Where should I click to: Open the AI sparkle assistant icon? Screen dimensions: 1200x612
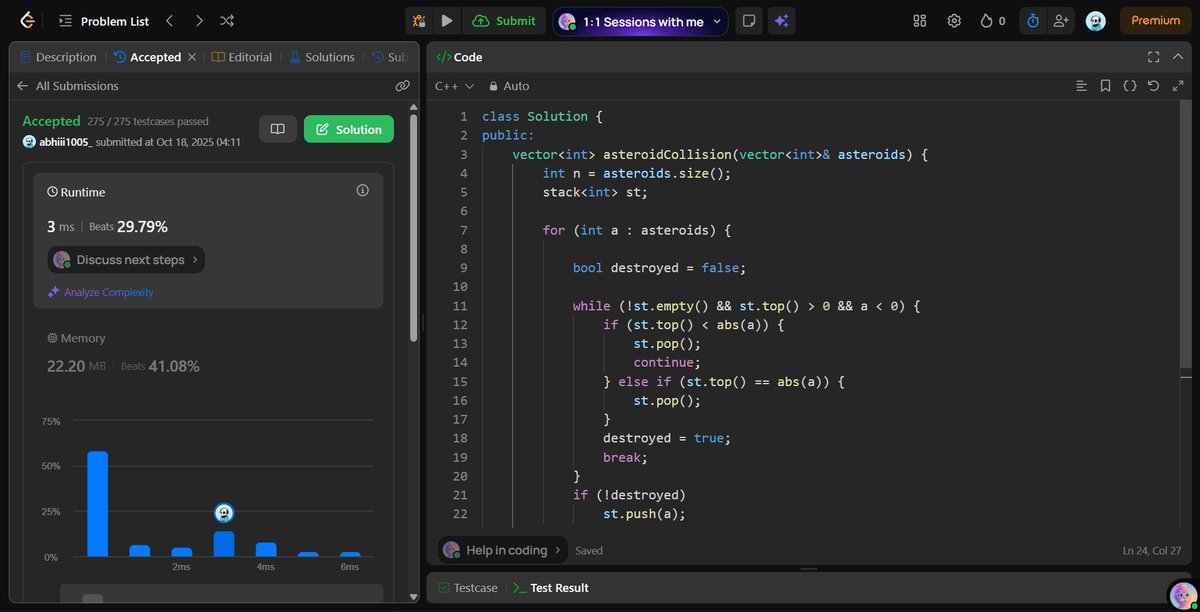[781, 21]
